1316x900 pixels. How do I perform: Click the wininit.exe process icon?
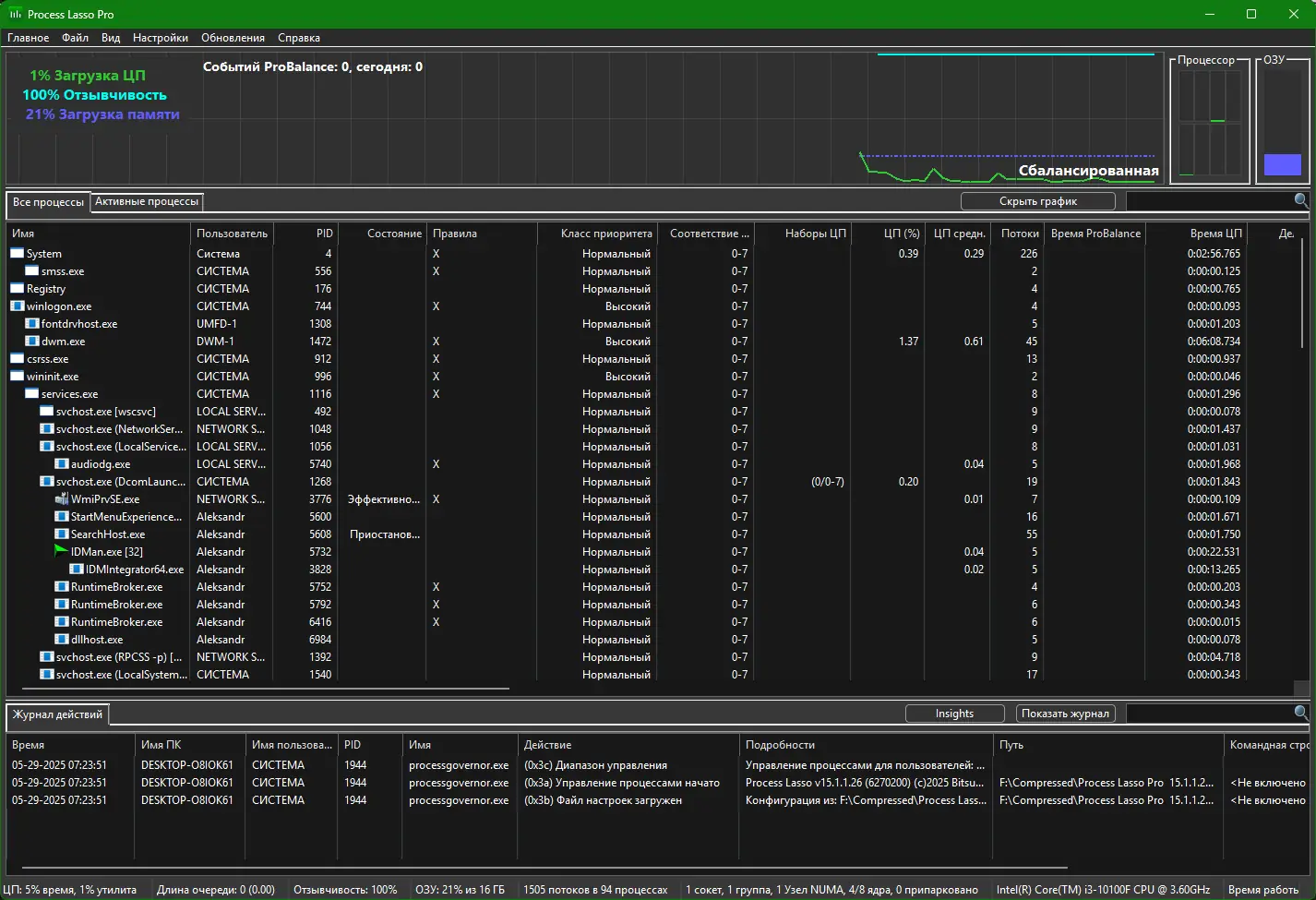18,376
